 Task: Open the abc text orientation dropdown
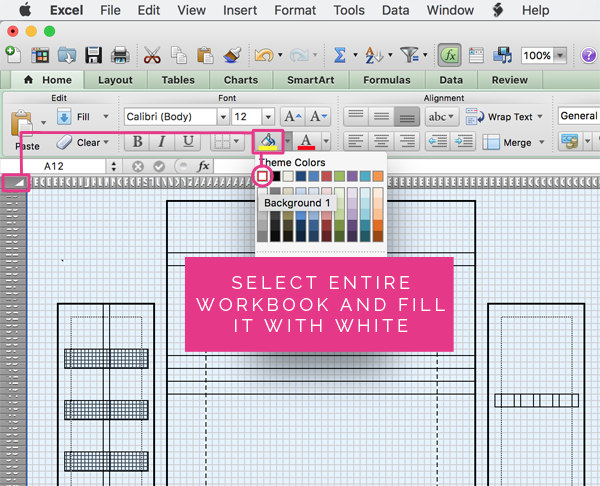441,116
